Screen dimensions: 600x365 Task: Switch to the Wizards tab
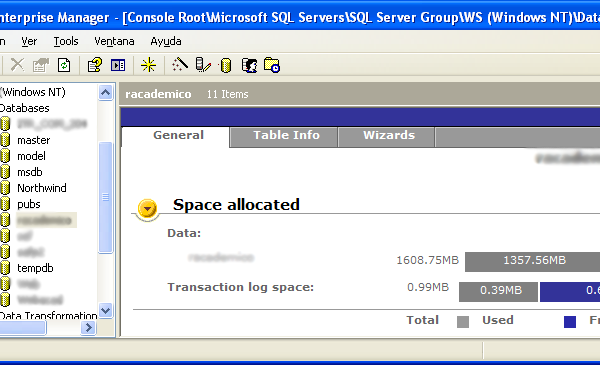[386, 137]
